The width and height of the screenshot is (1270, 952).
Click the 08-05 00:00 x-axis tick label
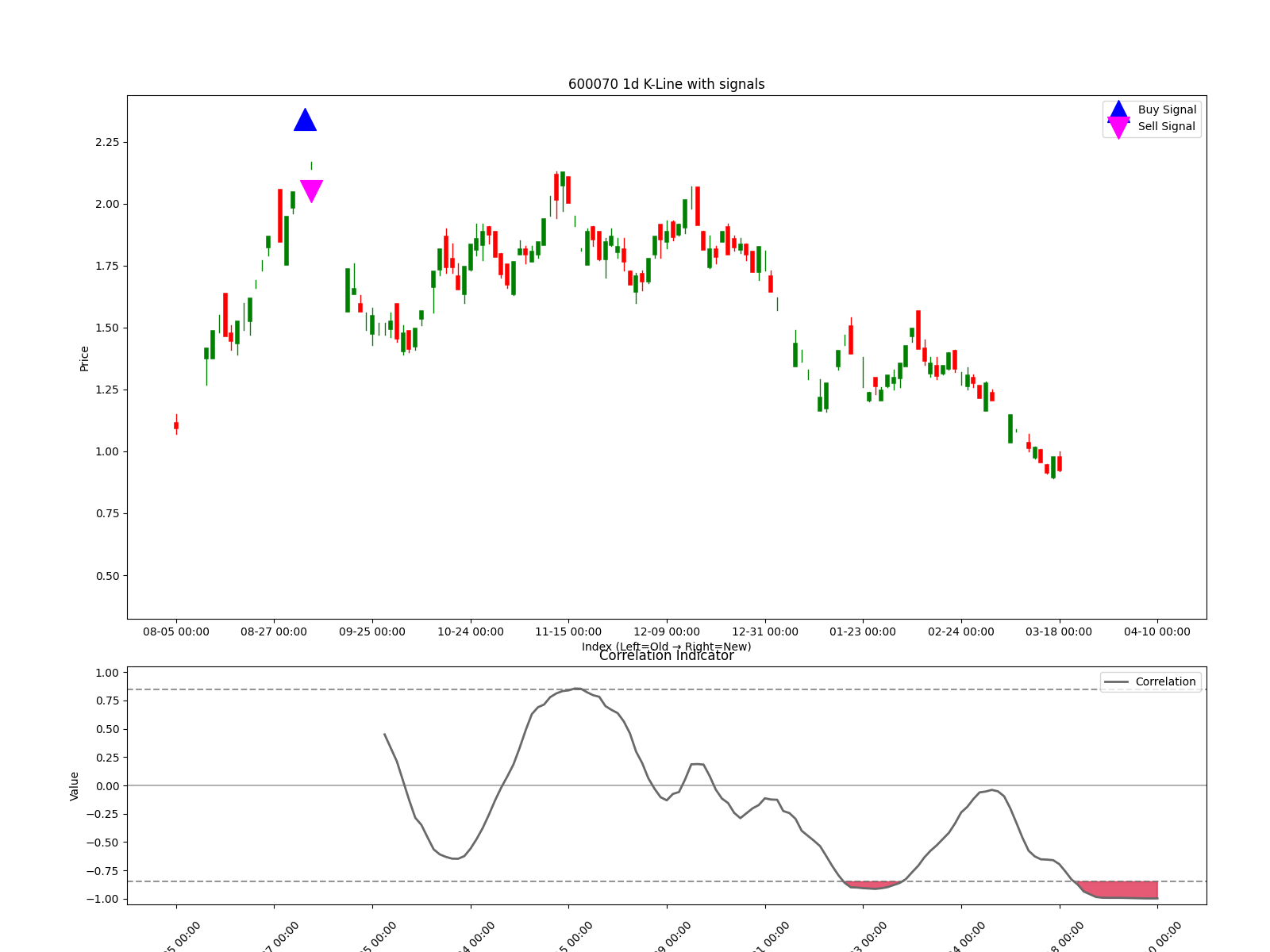click(176, 632)
